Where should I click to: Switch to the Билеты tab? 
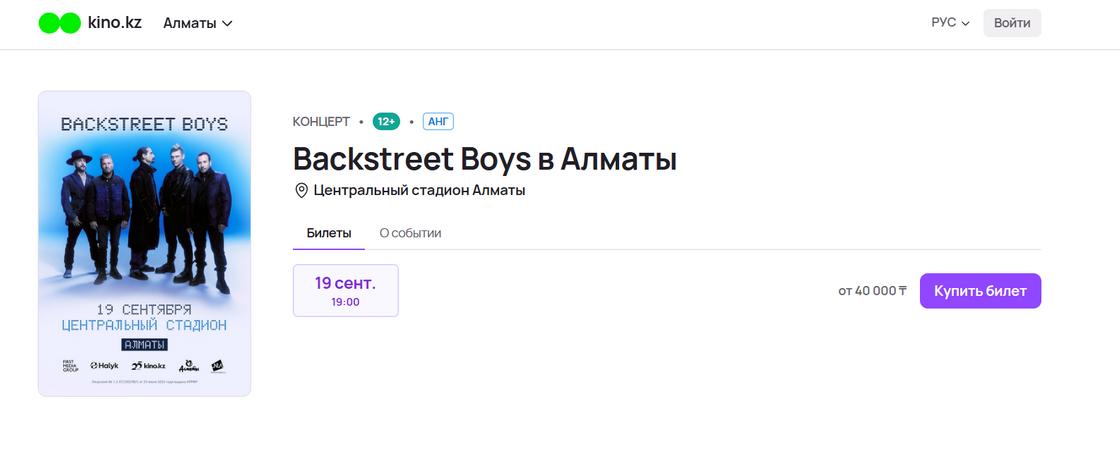pyautogui.click(x=329, y=233)
